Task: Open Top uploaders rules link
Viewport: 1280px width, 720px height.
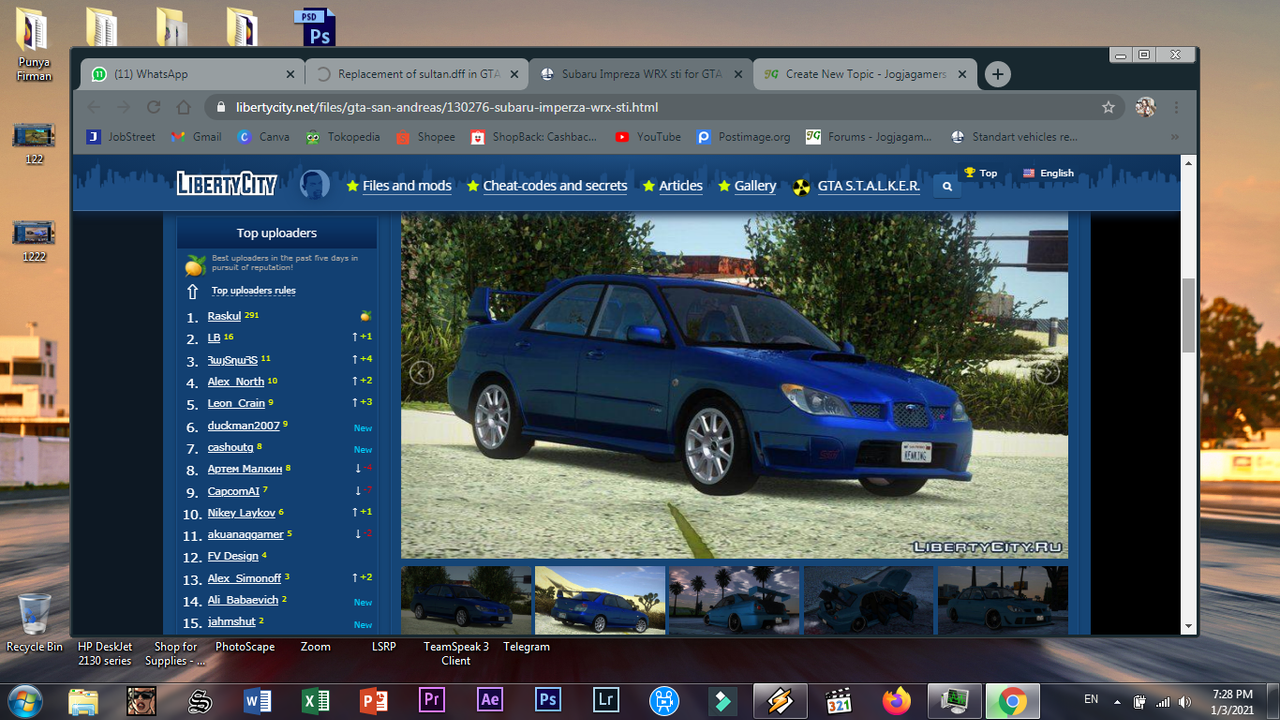Action: 254,291
